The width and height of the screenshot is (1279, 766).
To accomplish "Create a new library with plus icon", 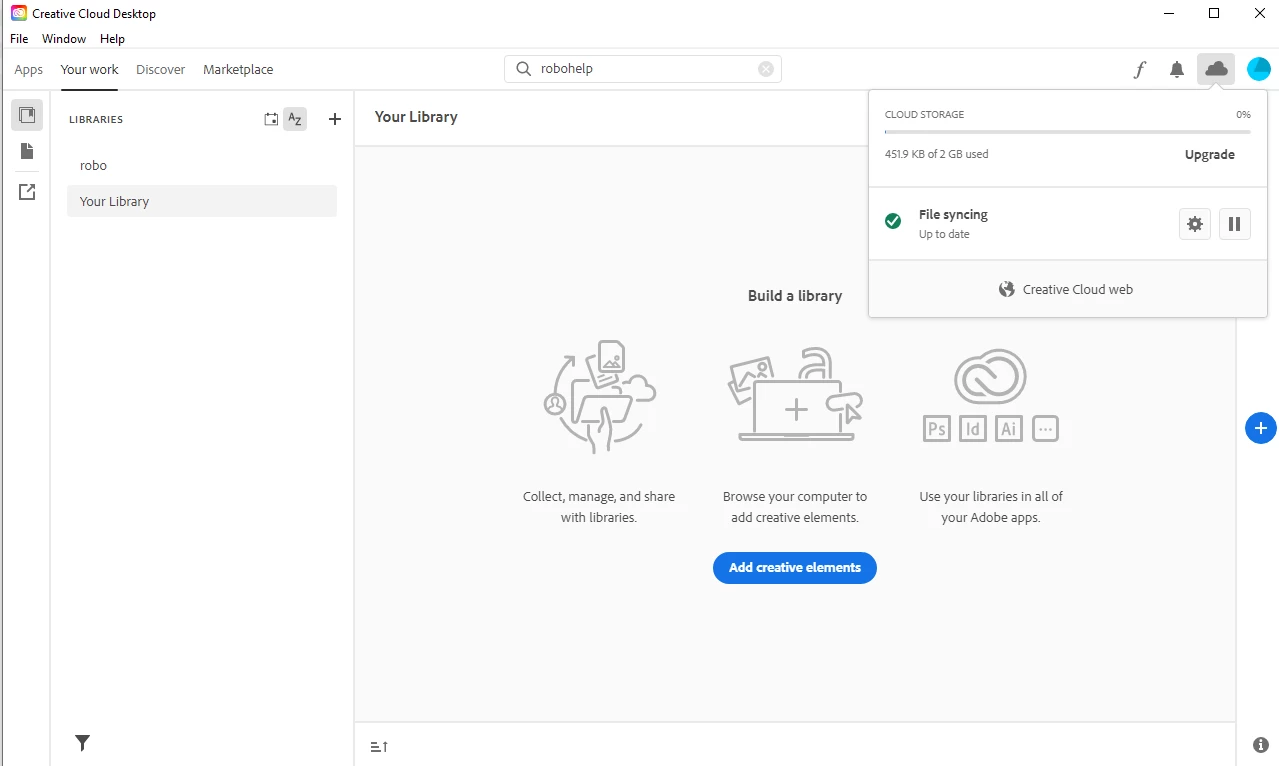I will [335, 119].
